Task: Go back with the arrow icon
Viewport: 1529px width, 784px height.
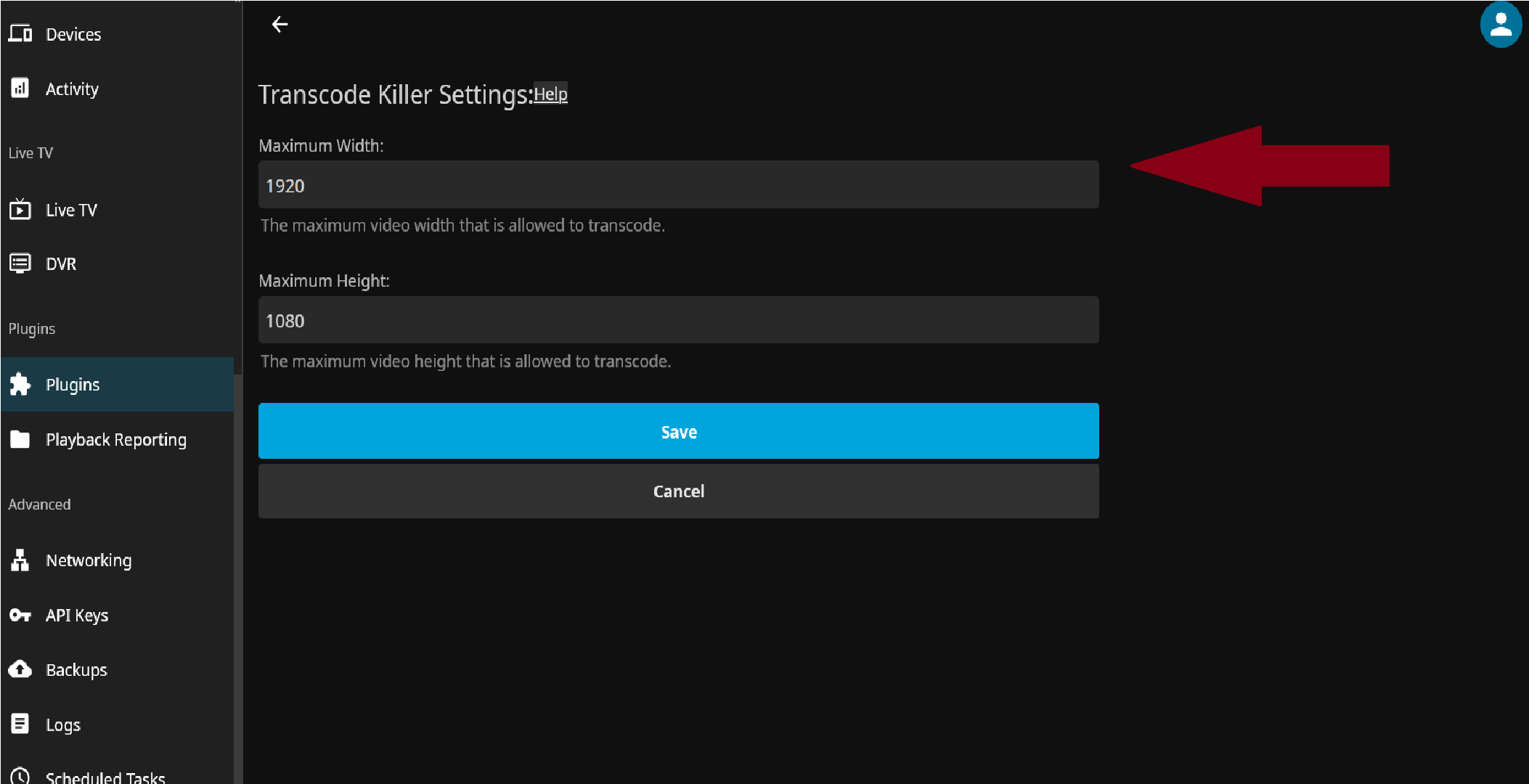Action: (280, 25)
